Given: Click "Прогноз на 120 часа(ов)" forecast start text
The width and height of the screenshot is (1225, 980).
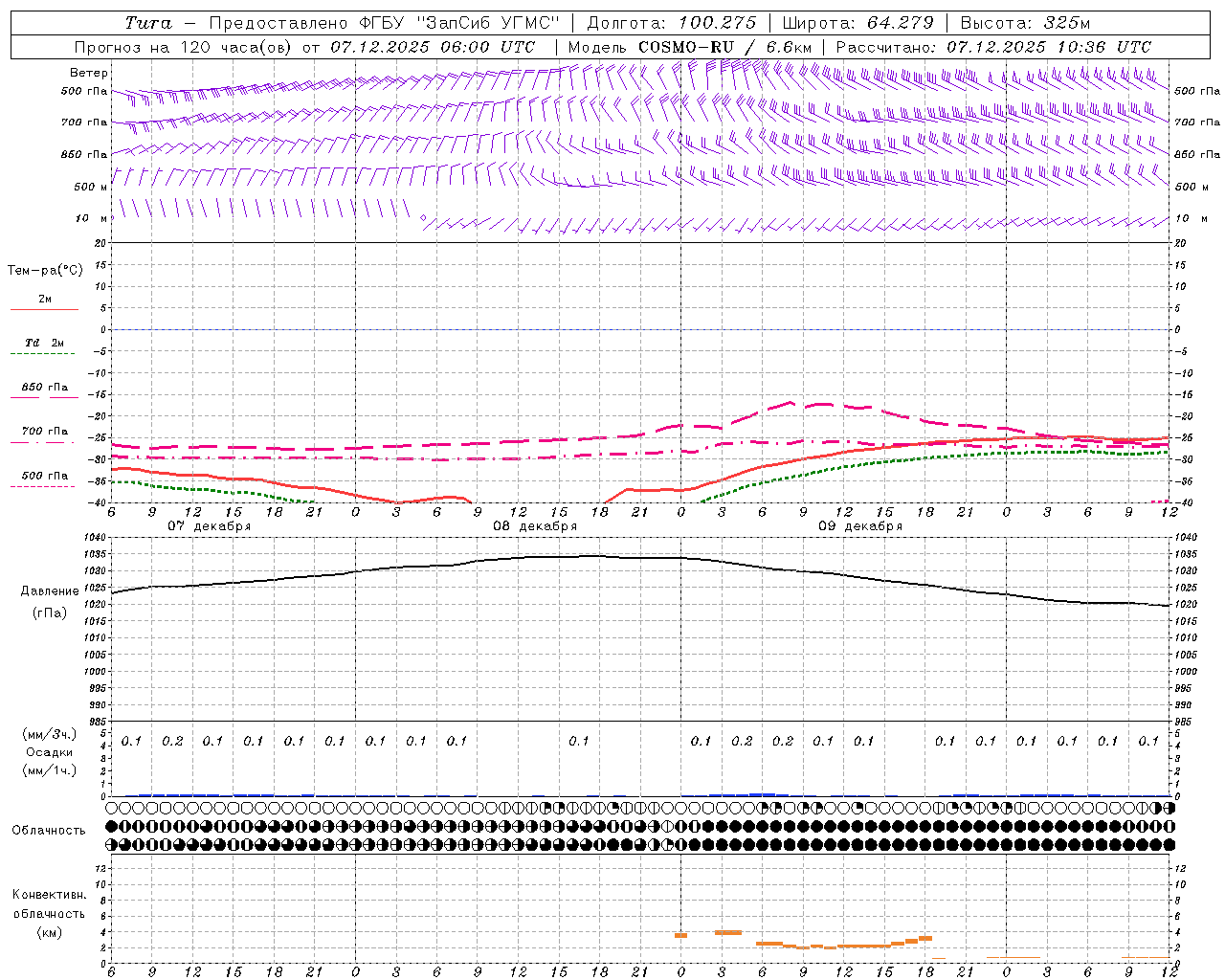Looking at the screenshot, I should (x=185, y=47).
